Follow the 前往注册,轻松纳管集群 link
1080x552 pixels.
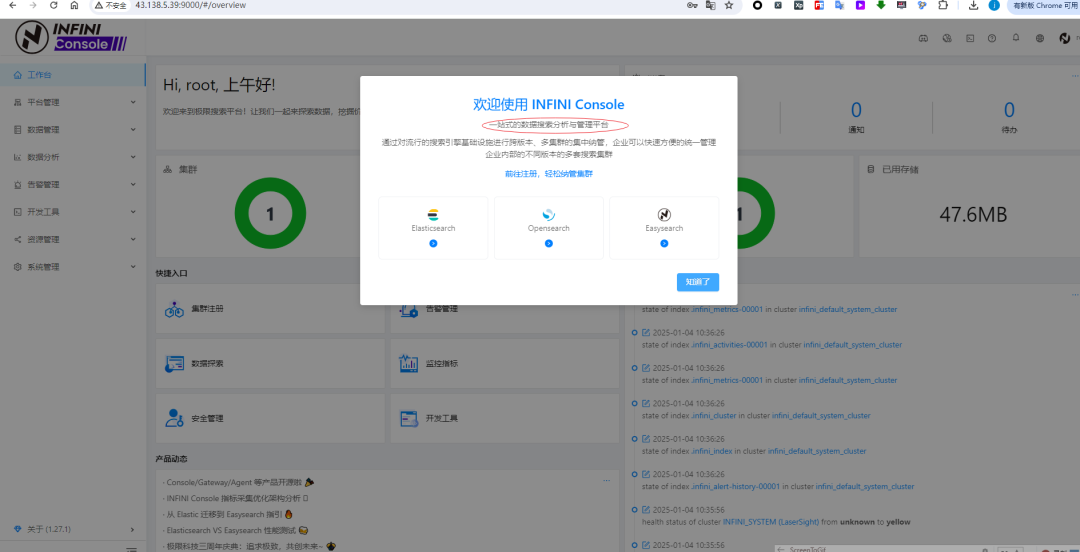coord(548,174)
